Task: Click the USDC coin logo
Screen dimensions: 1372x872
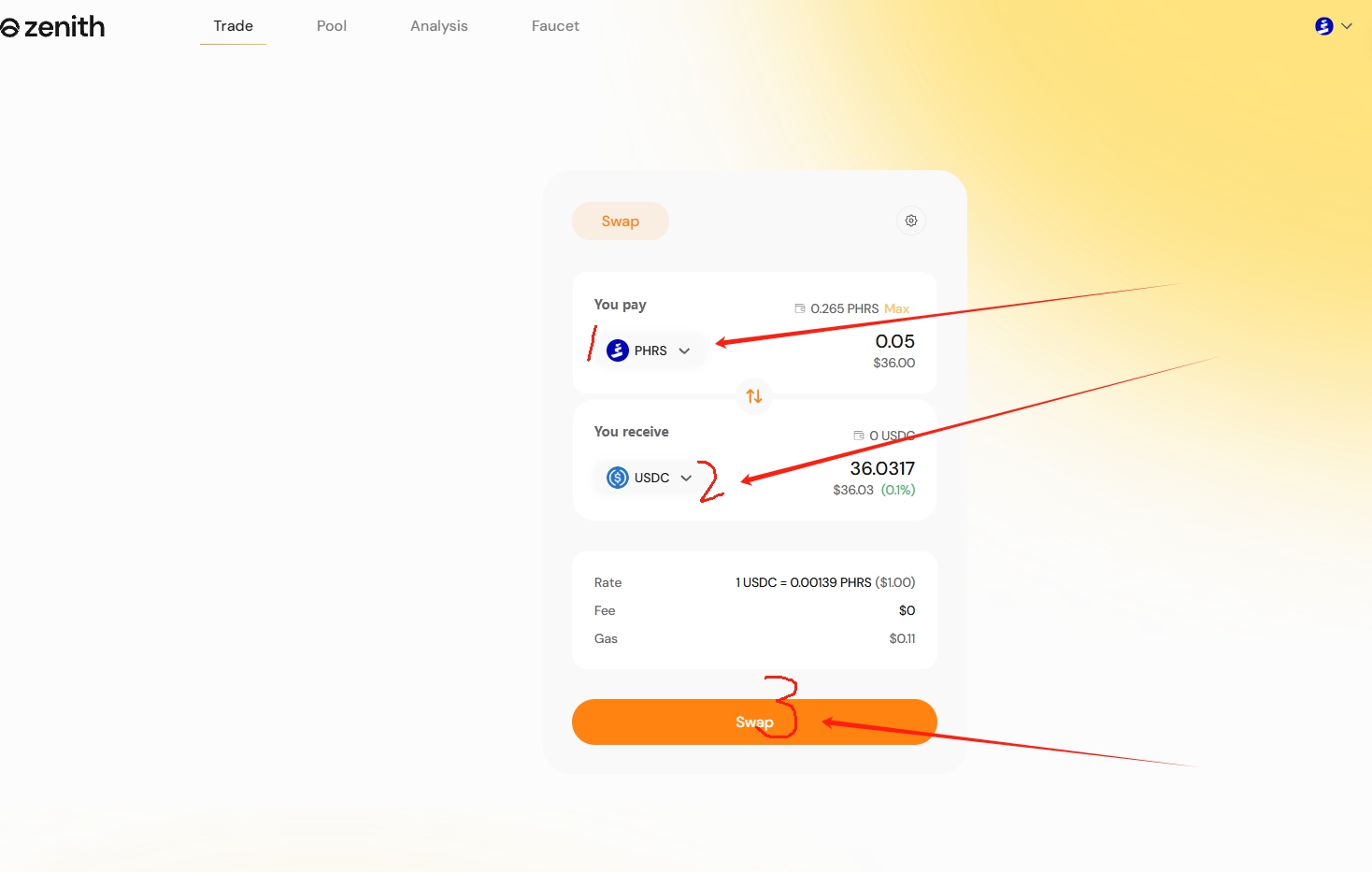Action: pos(618,478)
